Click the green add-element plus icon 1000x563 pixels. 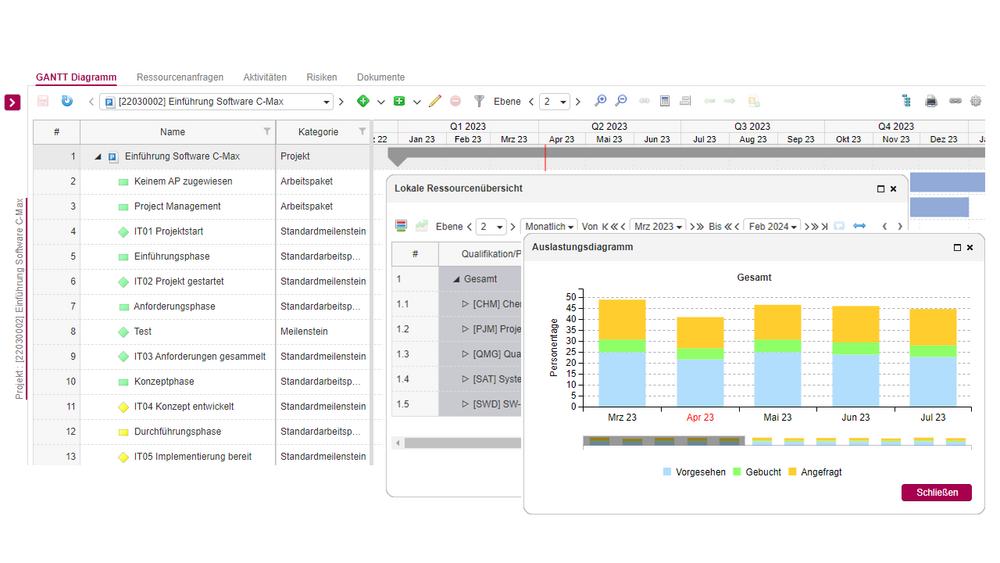pyautogui.click(x=363, y=101)
